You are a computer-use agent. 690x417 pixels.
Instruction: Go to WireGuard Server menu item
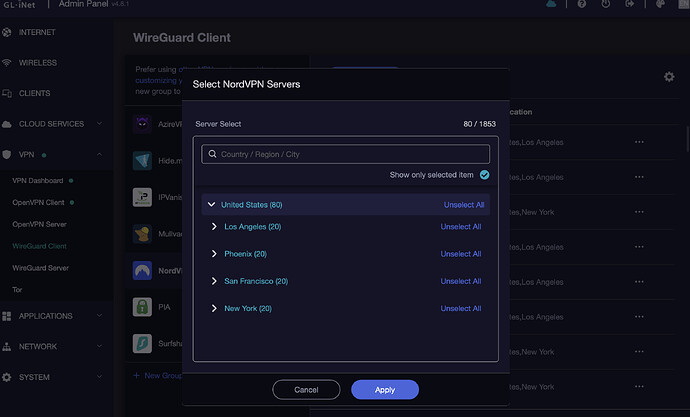(x=40, y=268)
